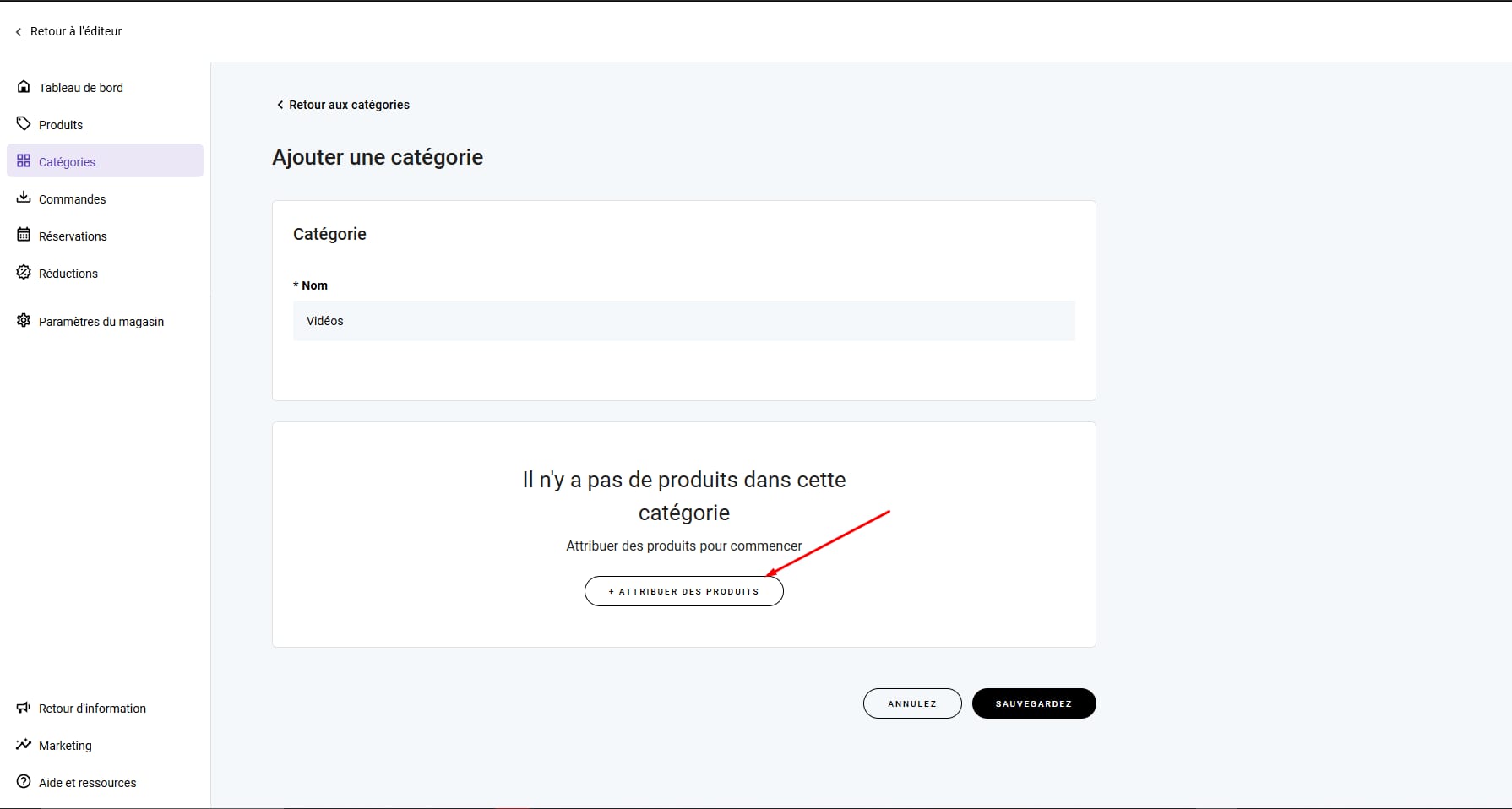
Task: Open the Produits menu item
Action: click(x=61, y=125)
